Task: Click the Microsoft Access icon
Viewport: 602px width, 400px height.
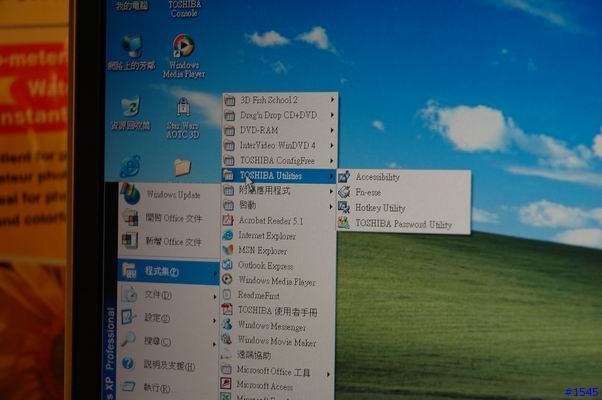Action: pyautogui.click(x=226, y=383)
